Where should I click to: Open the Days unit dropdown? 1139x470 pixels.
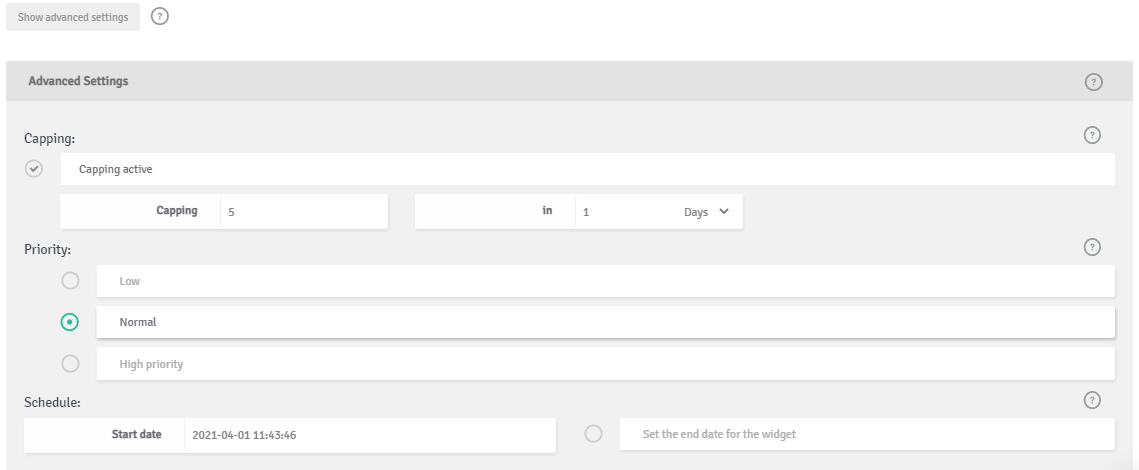(705, 212)
